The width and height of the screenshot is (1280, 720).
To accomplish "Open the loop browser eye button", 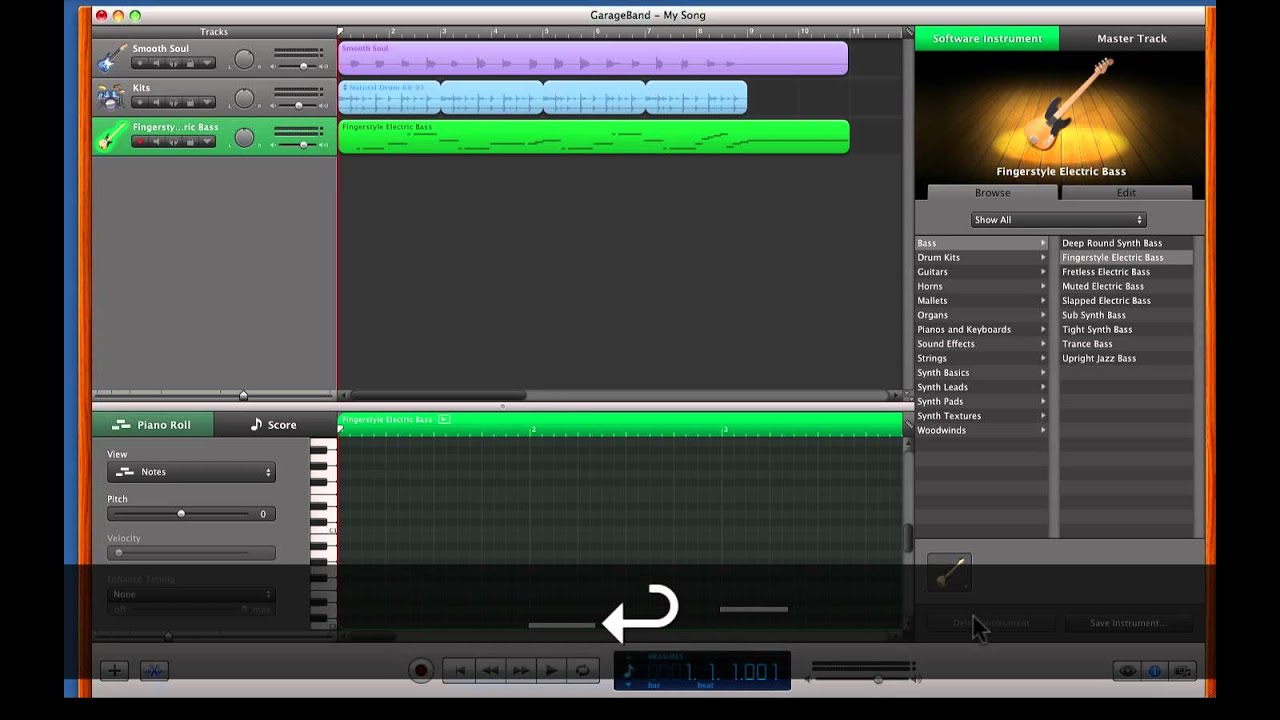I will click(x=1127, y=671).
